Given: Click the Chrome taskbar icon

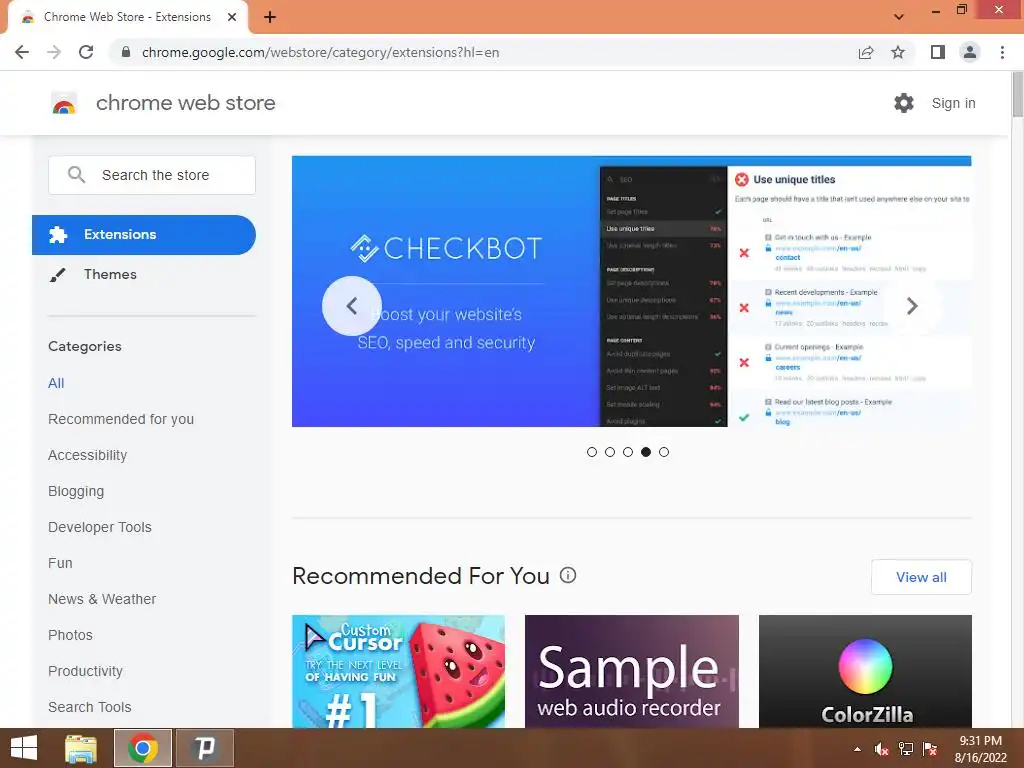Looking at the screenshot, I should [143, 748].
